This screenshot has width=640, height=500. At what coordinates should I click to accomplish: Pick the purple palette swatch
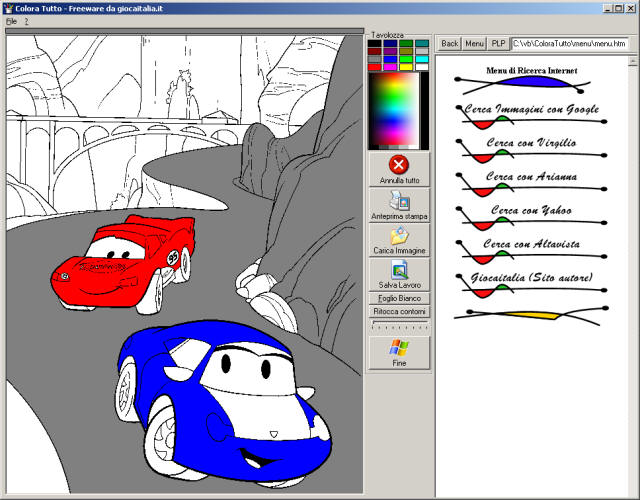(390, 51)
